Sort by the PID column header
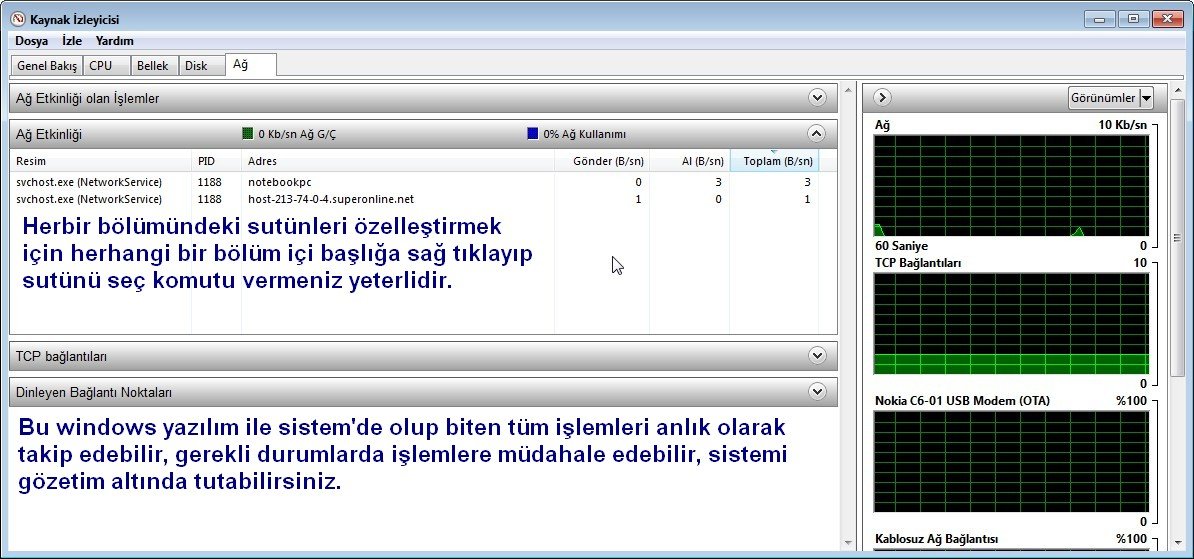 point(216,161)
